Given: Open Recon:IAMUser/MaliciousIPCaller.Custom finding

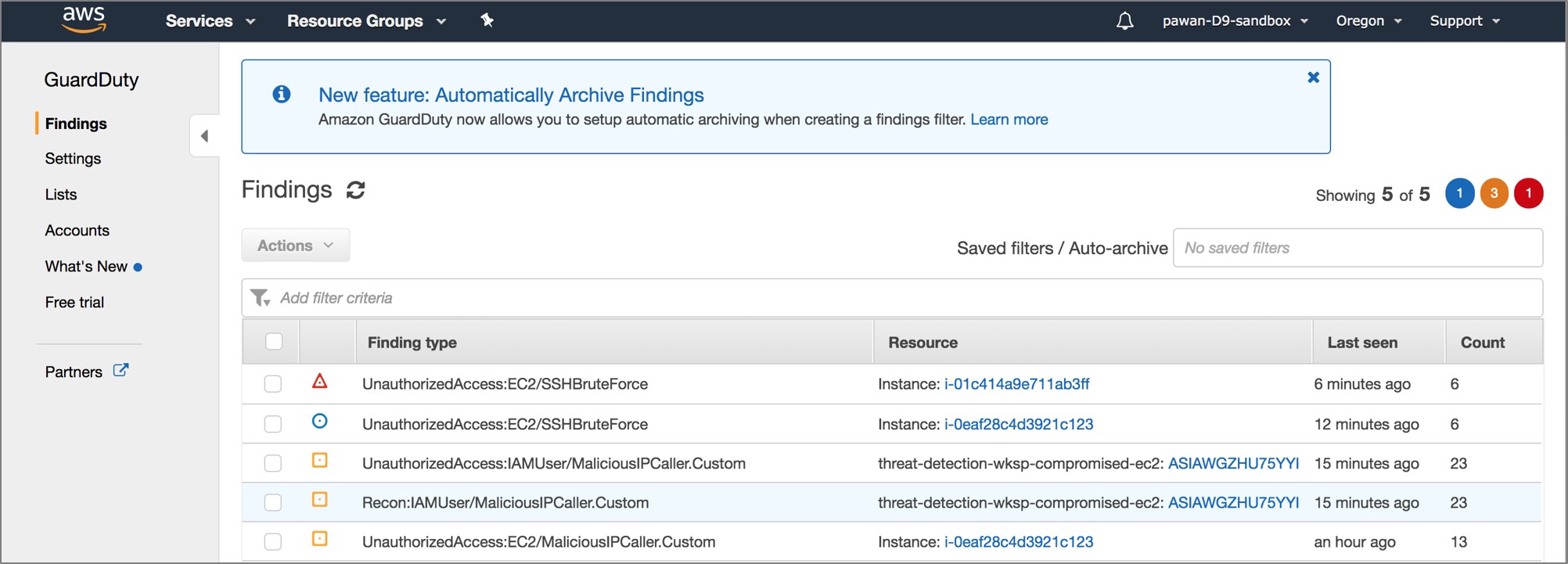Looking at the screenshot, I should click(505, 502).
